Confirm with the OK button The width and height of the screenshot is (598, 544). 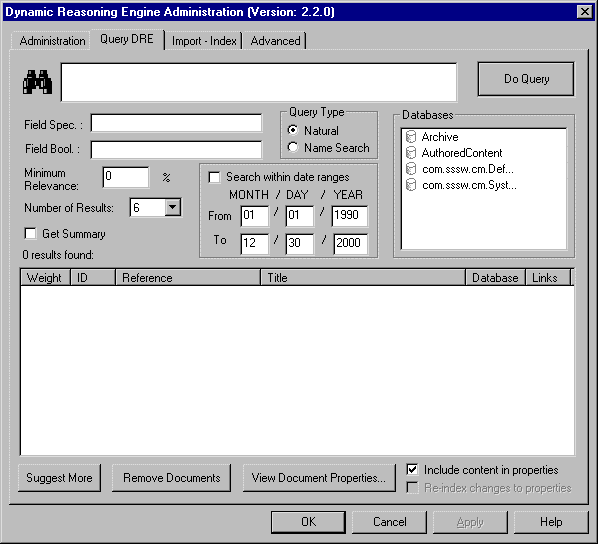[x=309, y=522]
